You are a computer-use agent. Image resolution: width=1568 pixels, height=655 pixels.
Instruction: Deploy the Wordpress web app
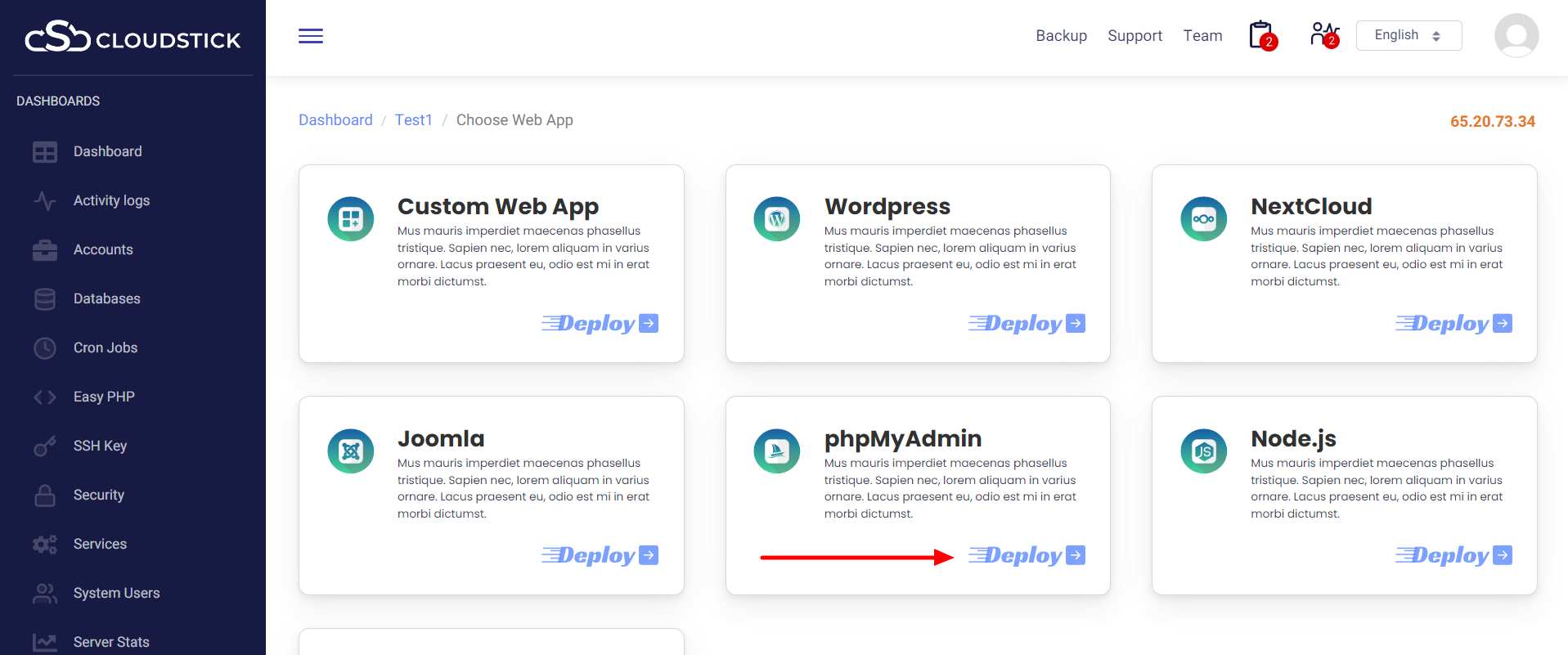(1027, 324)
